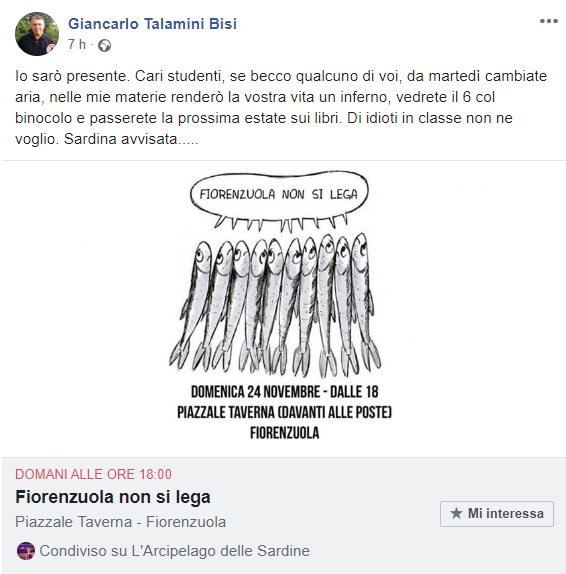Click Condiviso su L'Arcipelago delle Sardine
This screenshot has width=566, height=574.
point(174,551)
